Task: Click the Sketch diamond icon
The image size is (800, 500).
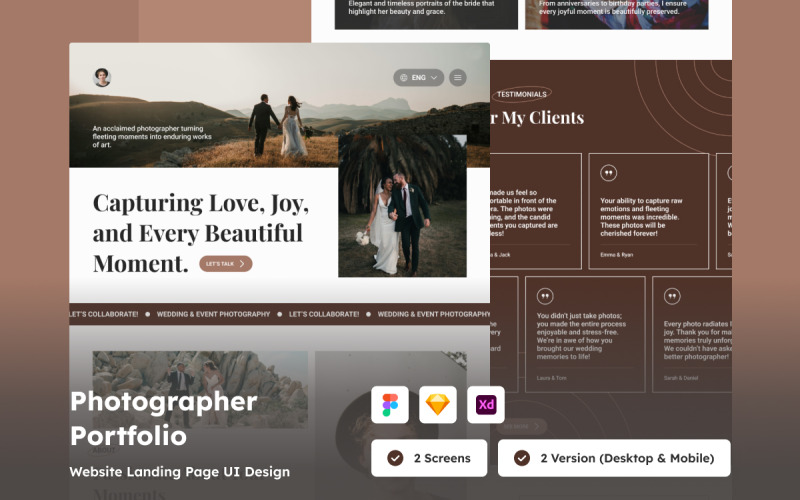Action: (438, 405)
